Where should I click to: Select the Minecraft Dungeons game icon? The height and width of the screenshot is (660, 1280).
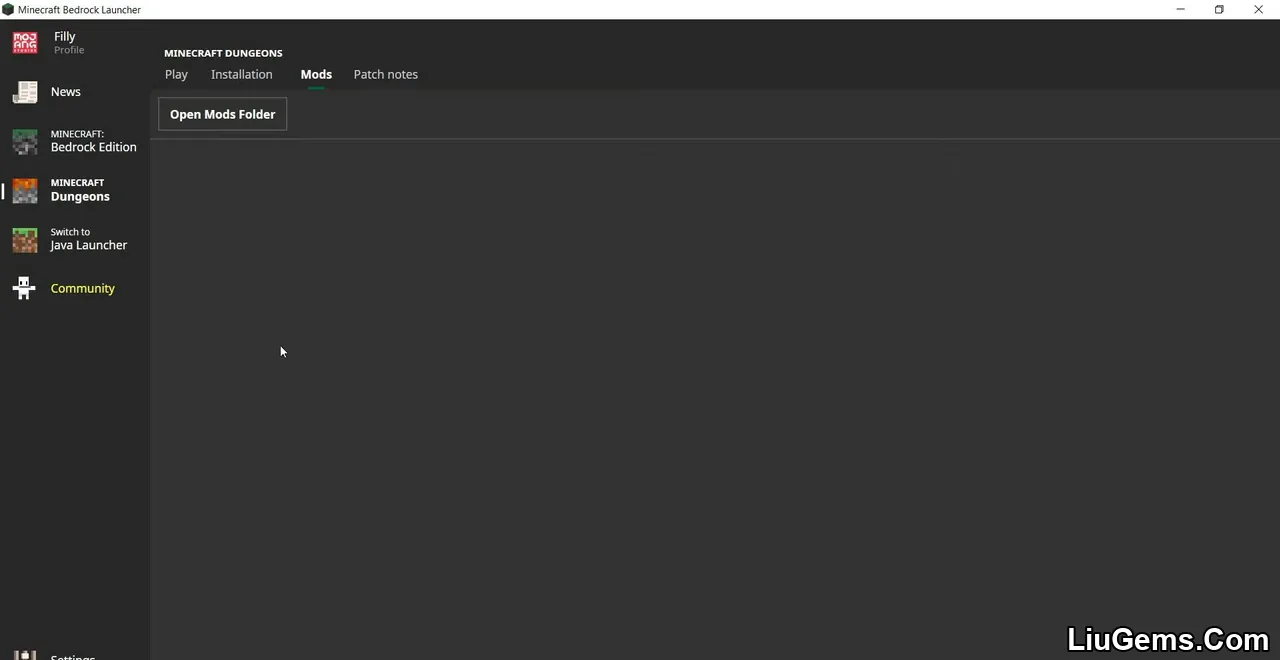25,190
